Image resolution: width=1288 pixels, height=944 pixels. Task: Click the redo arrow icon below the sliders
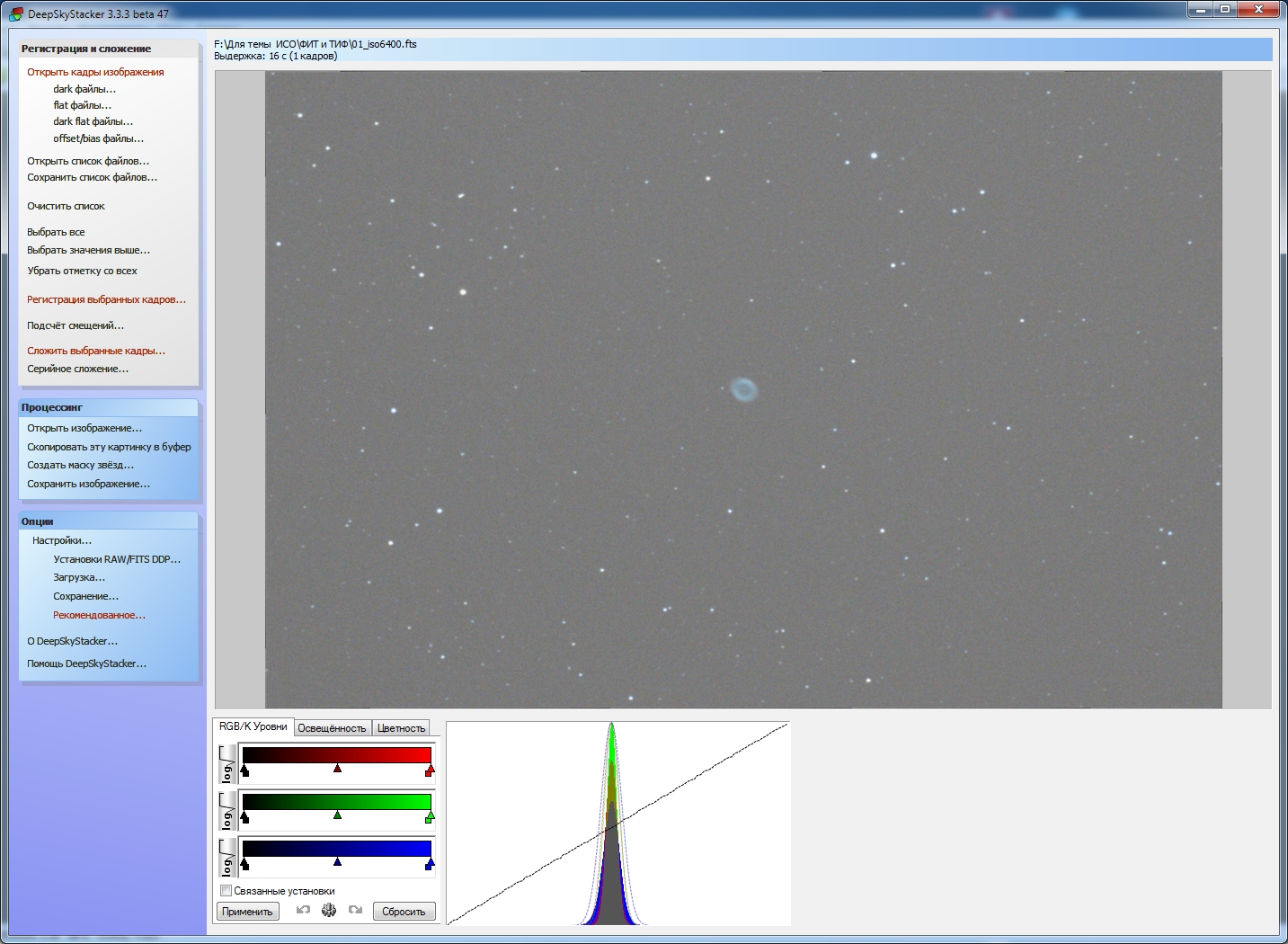[355, 911]
